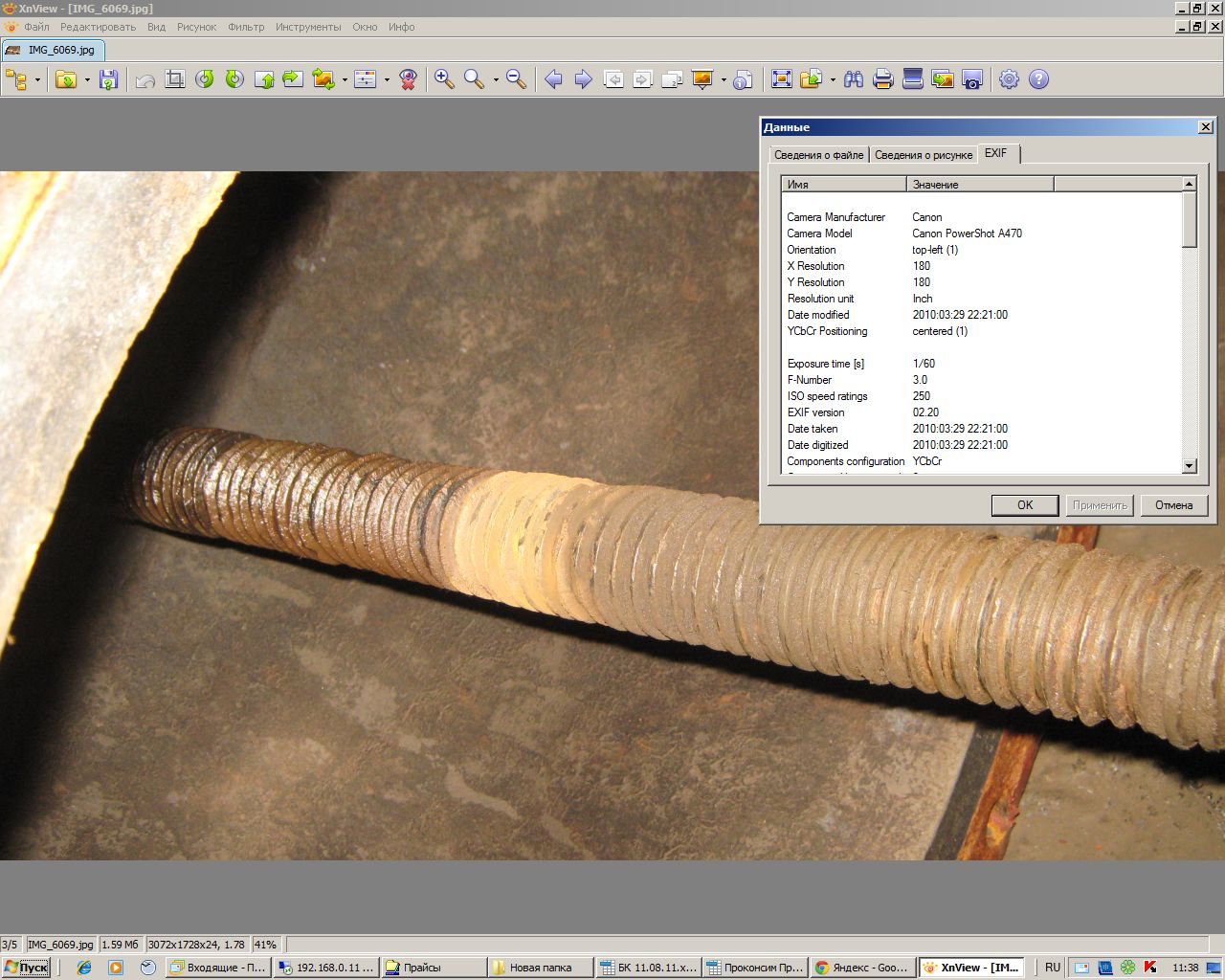Expand the browser tree dropdown arrow
The width and height of the screenshot is (1225, 980).
(x=37, y=79)
